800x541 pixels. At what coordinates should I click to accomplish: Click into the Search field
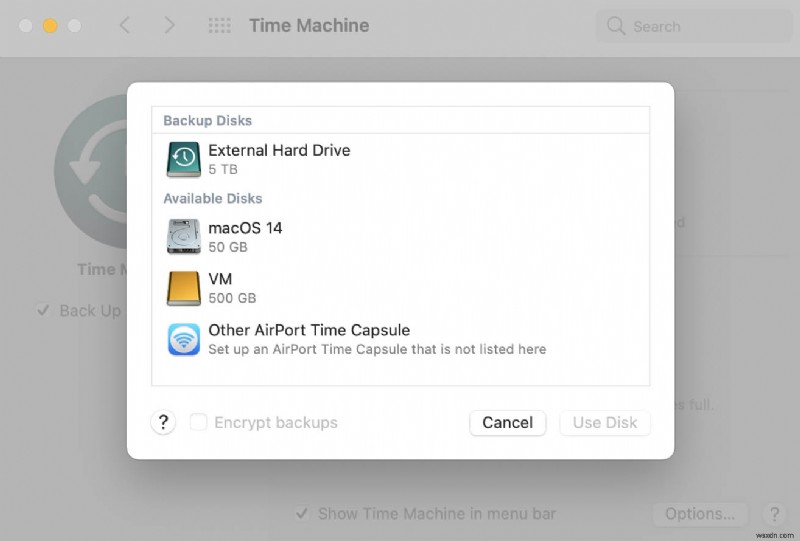tap(694, 26)
